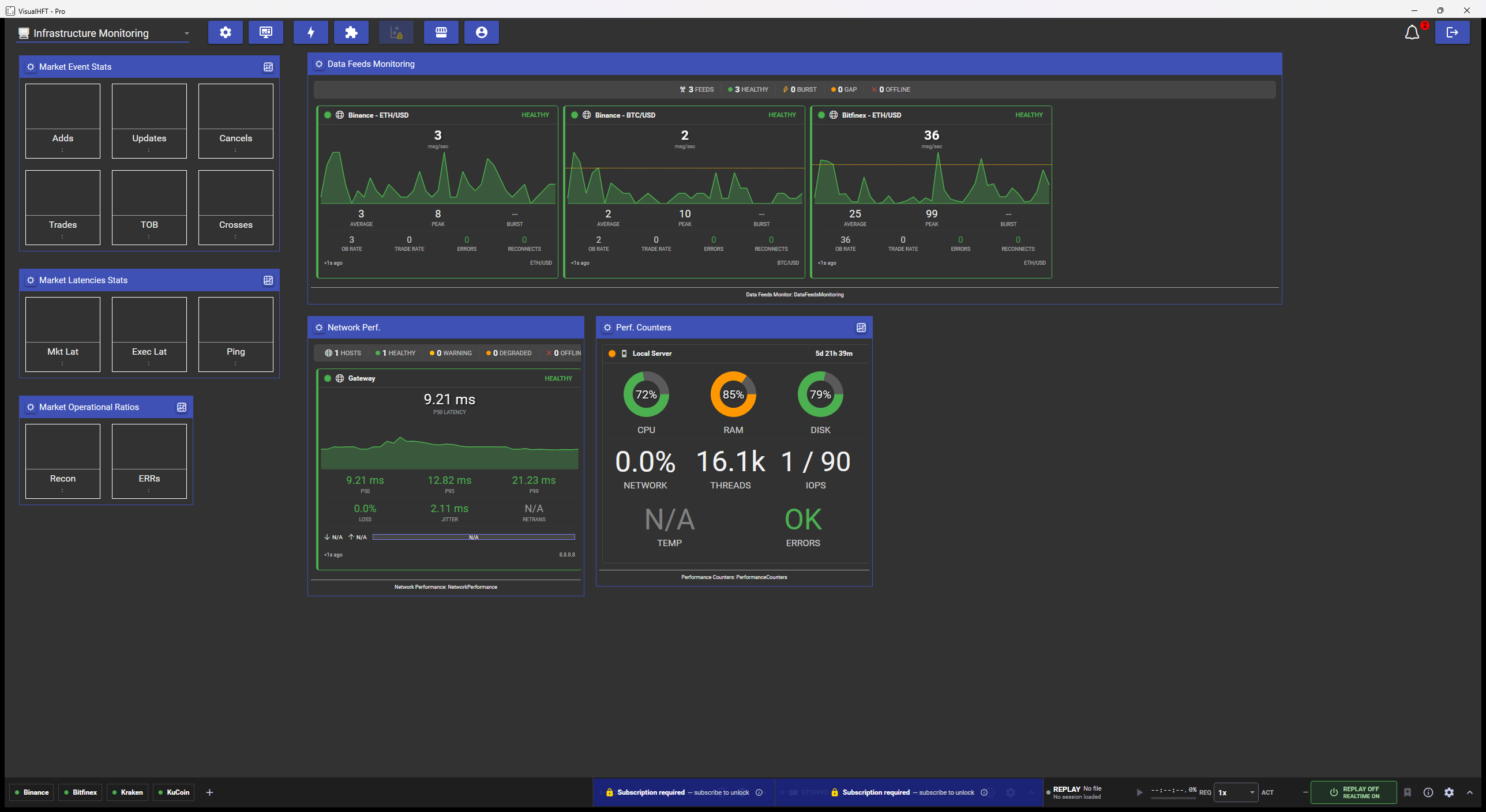Open the 1x replay speed dropdown
Screen dimensions: 1486x812
[x=1236, y=792]
